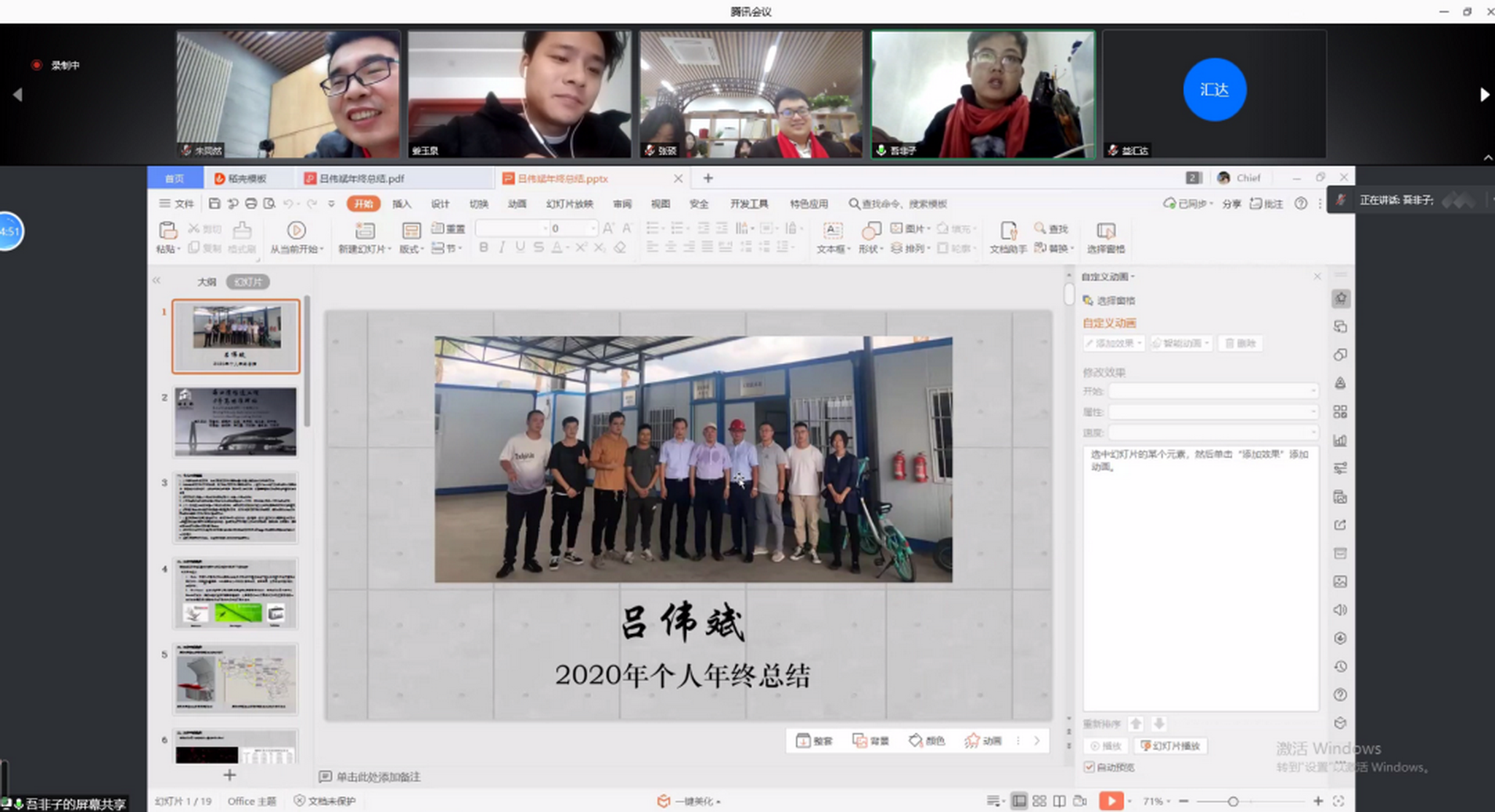Toggle Strikethrough formatting in ribbon
The image size is (1495, 812).
(x=538, y=248)
